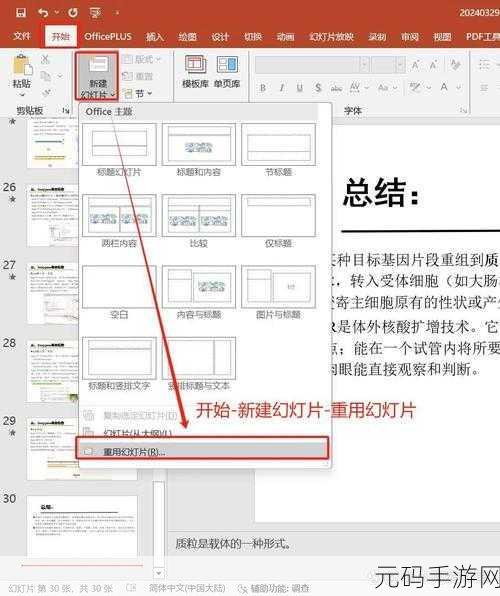Choose the 比较 layout
This screenshot has height=596, width=500.
(198, 221)
